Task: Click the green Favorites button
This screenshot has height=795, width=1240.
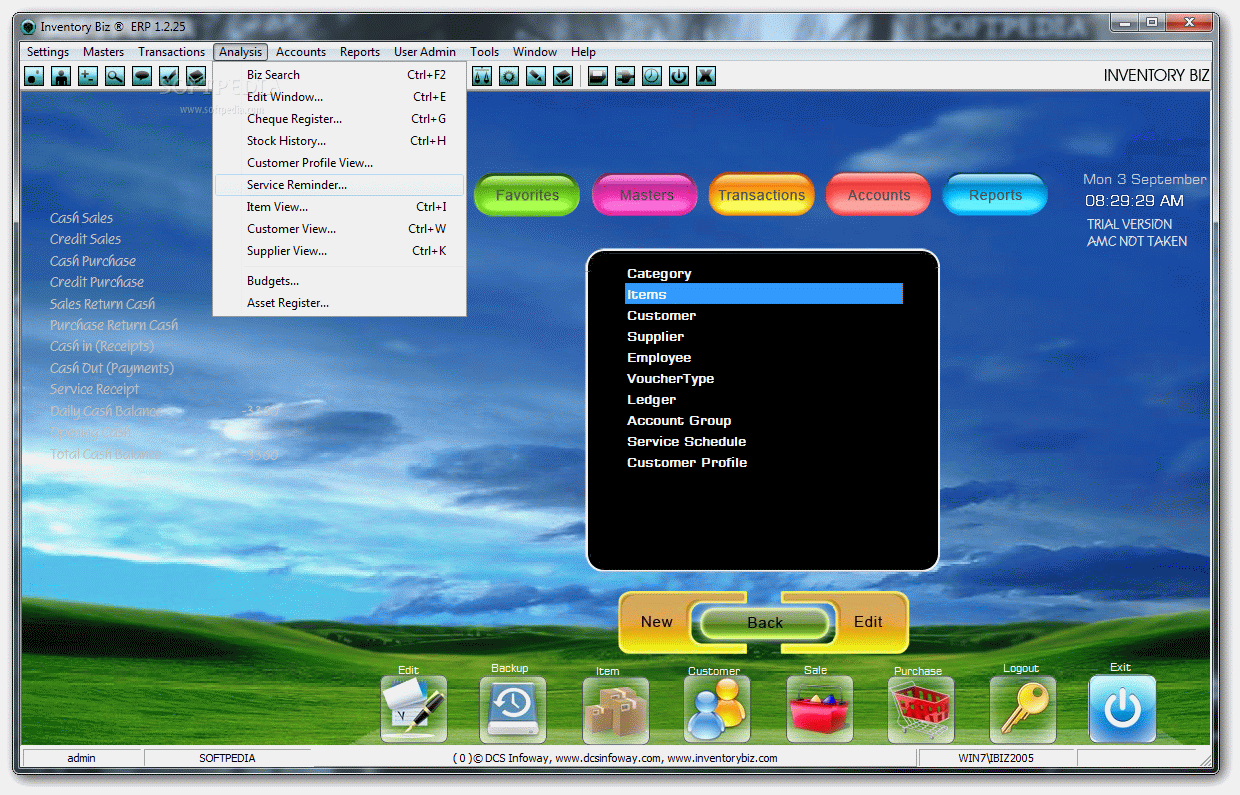Action: pos(527,195)
